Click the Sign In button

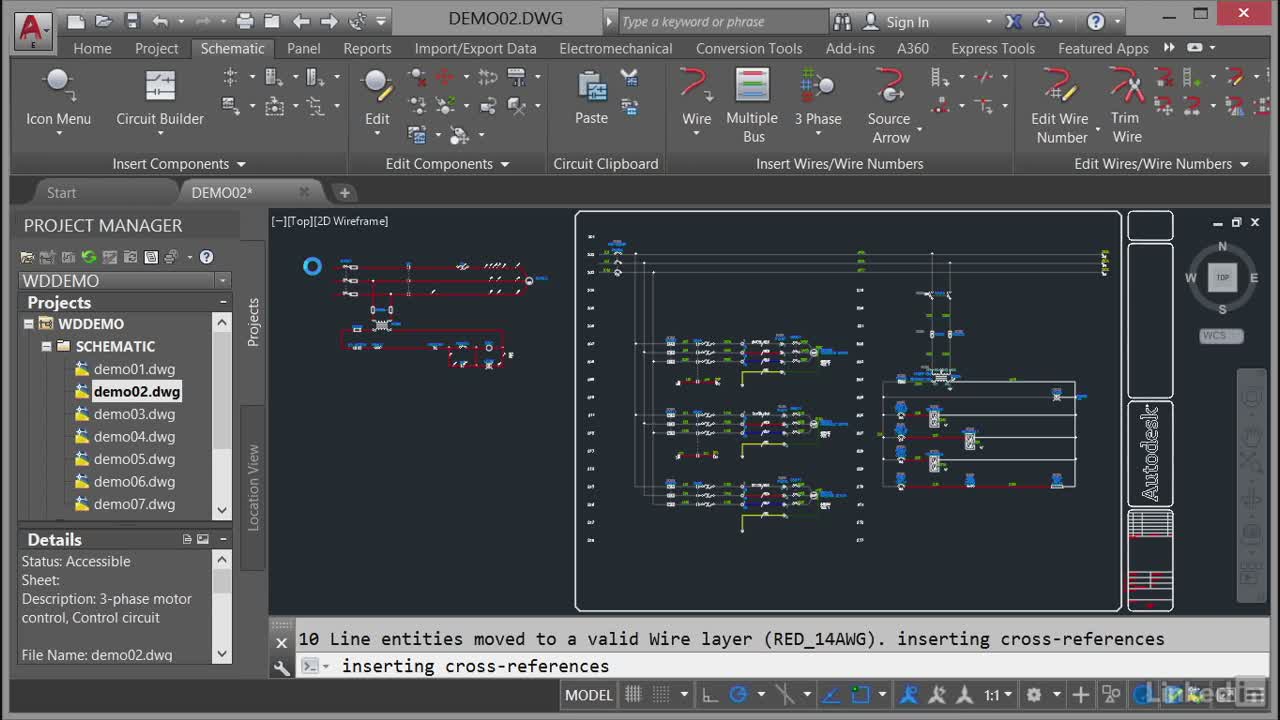point(907,22)
